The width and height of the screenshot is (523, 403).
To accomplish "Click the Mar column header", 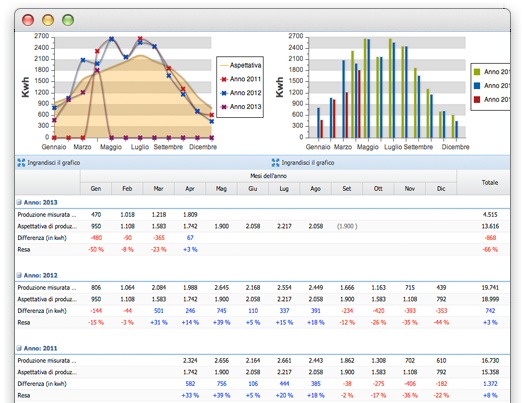I will [x=158, y=188].
